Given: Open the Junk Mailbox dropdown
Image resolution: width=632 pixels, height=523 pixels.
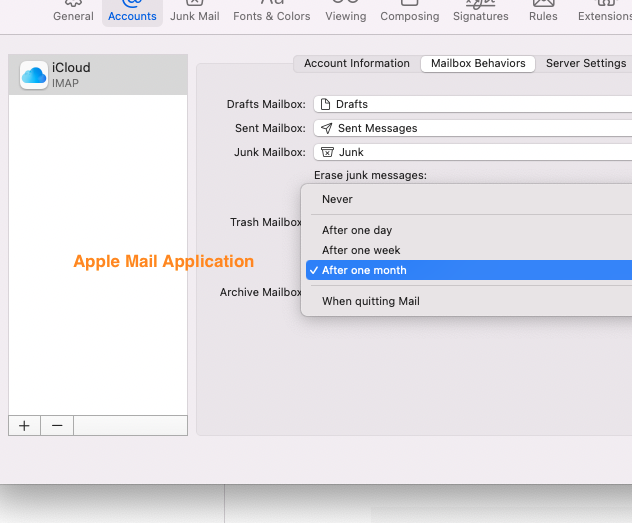Looking at the screenshot, I should (473, 152).
